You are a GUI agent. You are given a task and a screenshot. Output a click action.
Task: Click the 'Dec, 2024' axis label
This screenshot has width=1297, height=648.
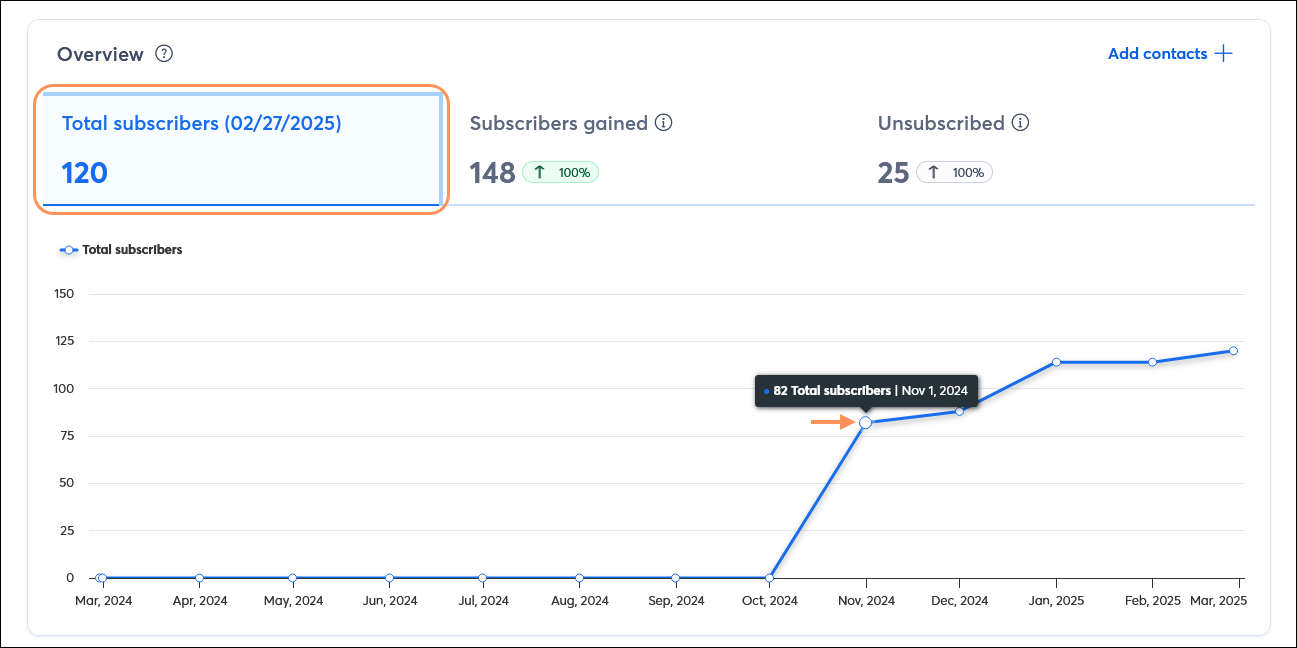point(959,601)
